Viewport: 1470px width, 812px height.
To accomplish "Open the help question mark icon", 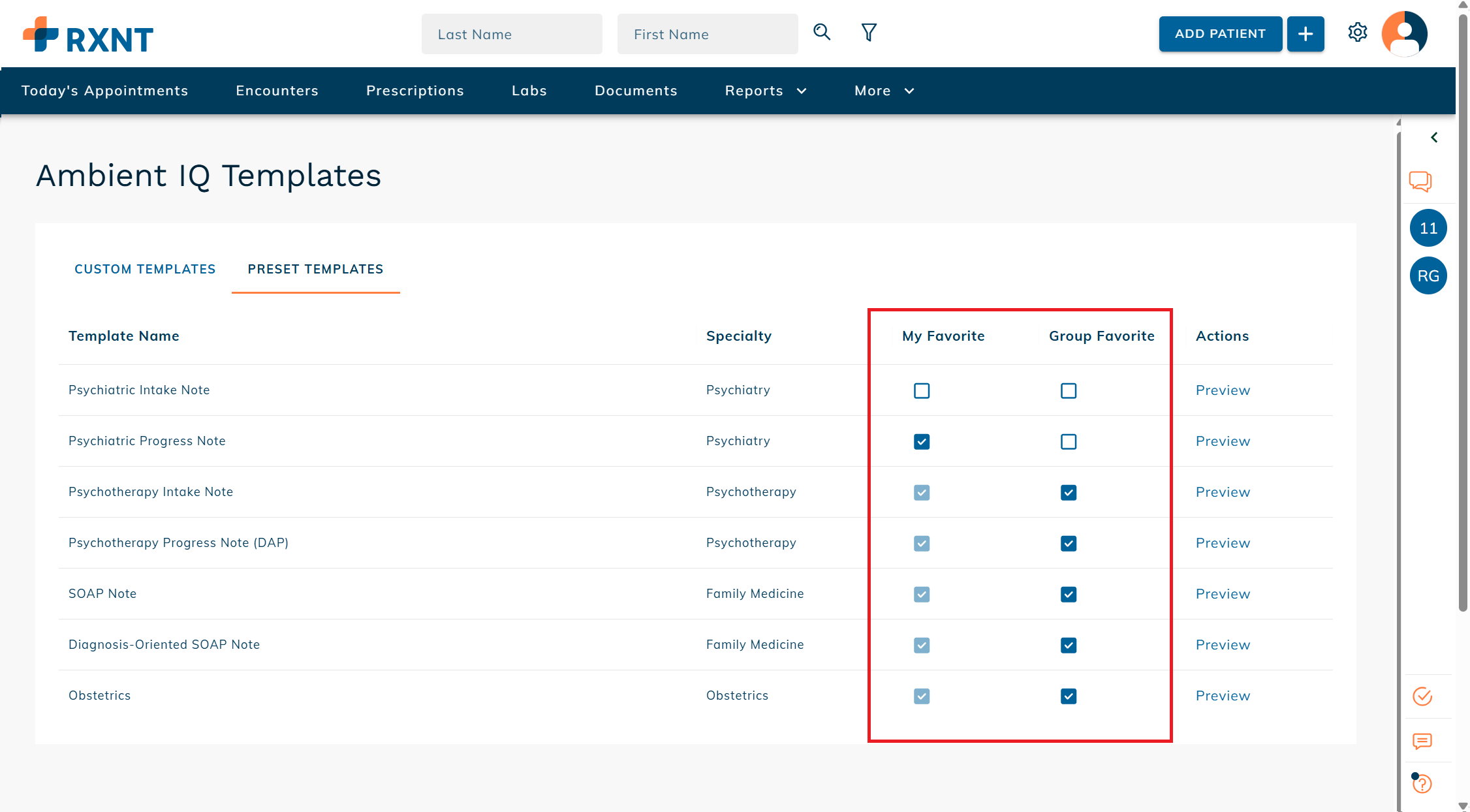I will (1422, 783).
